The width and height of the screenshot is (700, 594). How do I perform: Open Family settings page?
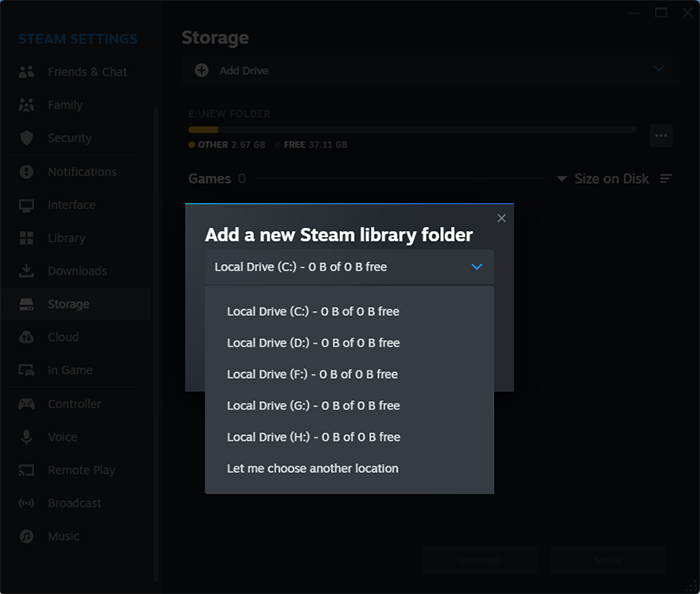(76, 105)
